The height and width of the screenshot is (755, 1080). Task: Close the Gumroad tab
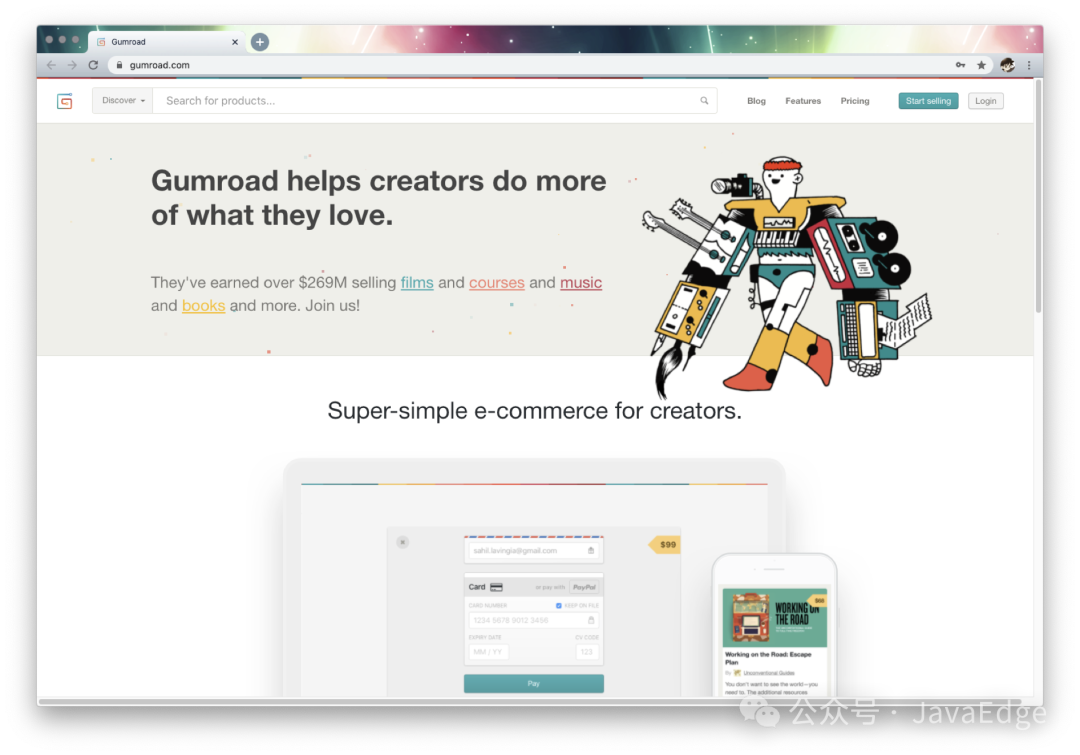[235, 42]
